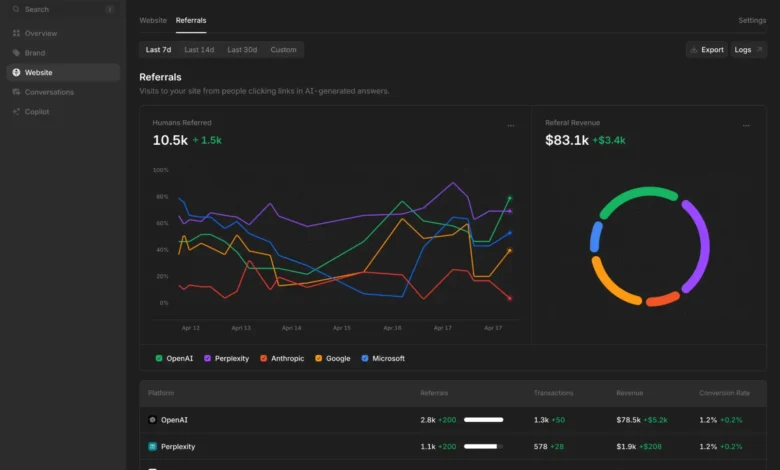The width and height of the screenshot is (780, 470).
Task: Click the OpenAI logo in table row
Action: click(152, 420)
